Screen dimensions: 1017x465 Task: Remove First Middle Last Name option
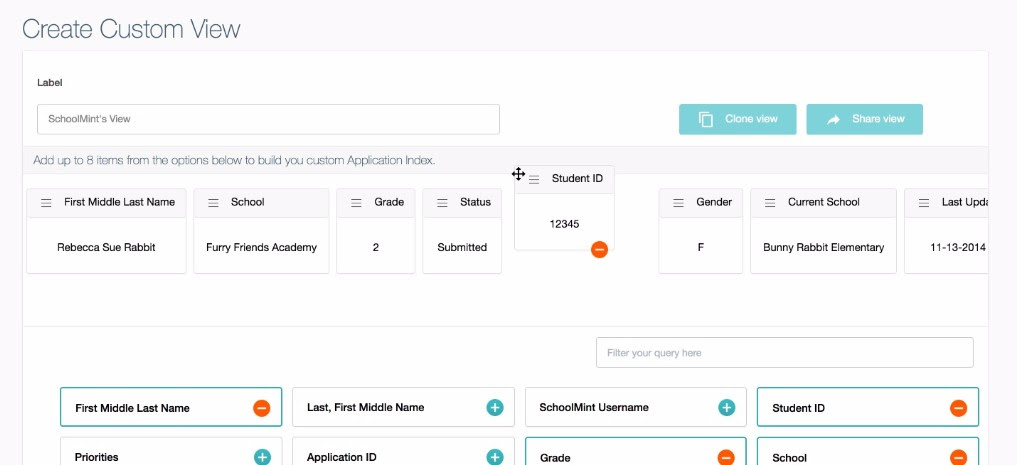pyautogui.click(x=261, y=408)
